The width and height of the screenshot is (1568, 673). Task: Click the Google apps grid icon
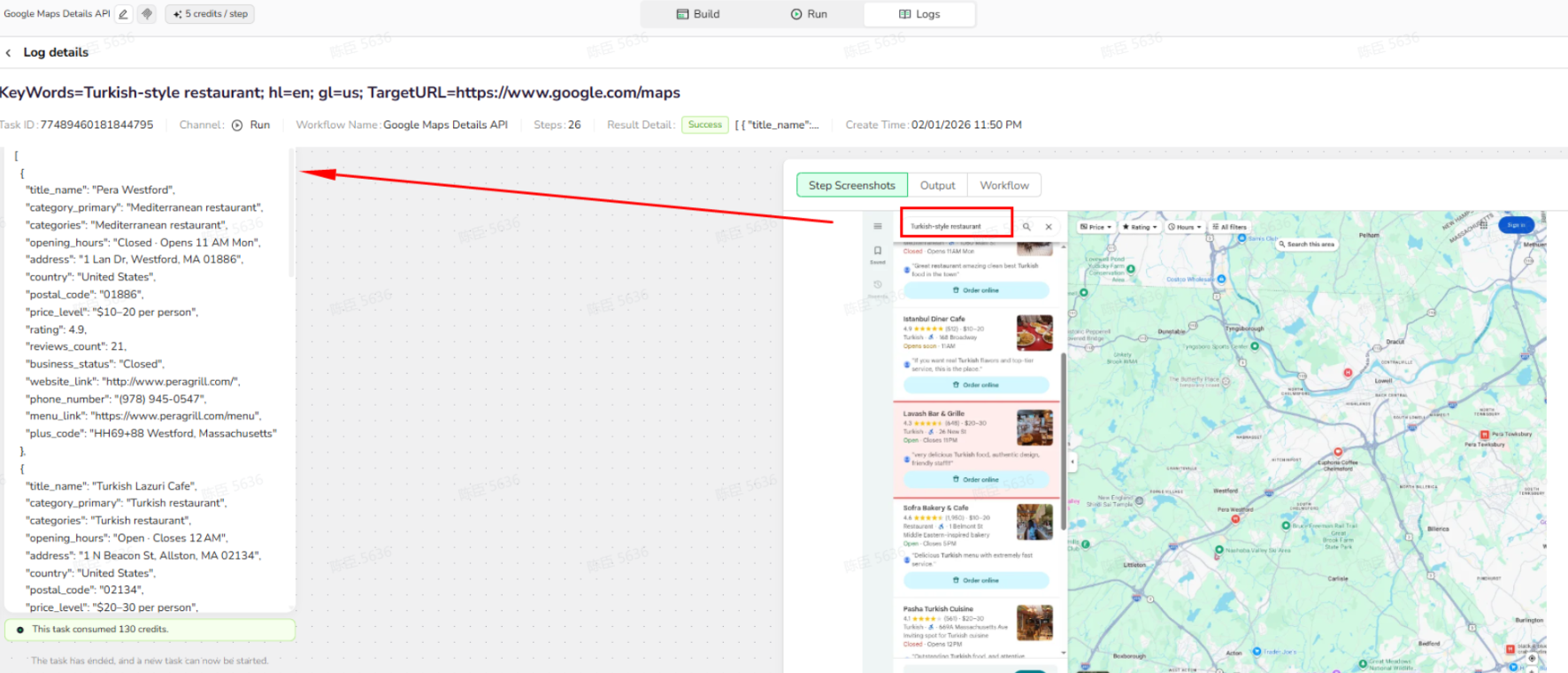pyautogui.click(x=1483, y=225)
